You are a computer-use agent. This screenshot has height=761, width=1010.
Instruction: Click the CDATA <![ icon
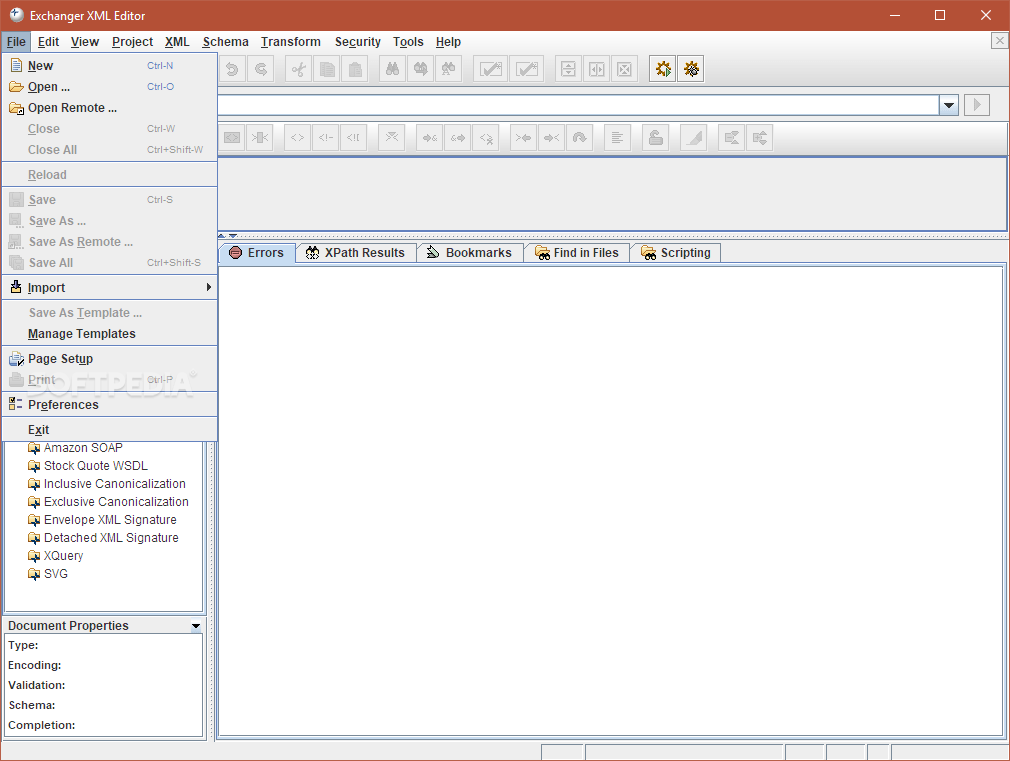tap(354, 137)
